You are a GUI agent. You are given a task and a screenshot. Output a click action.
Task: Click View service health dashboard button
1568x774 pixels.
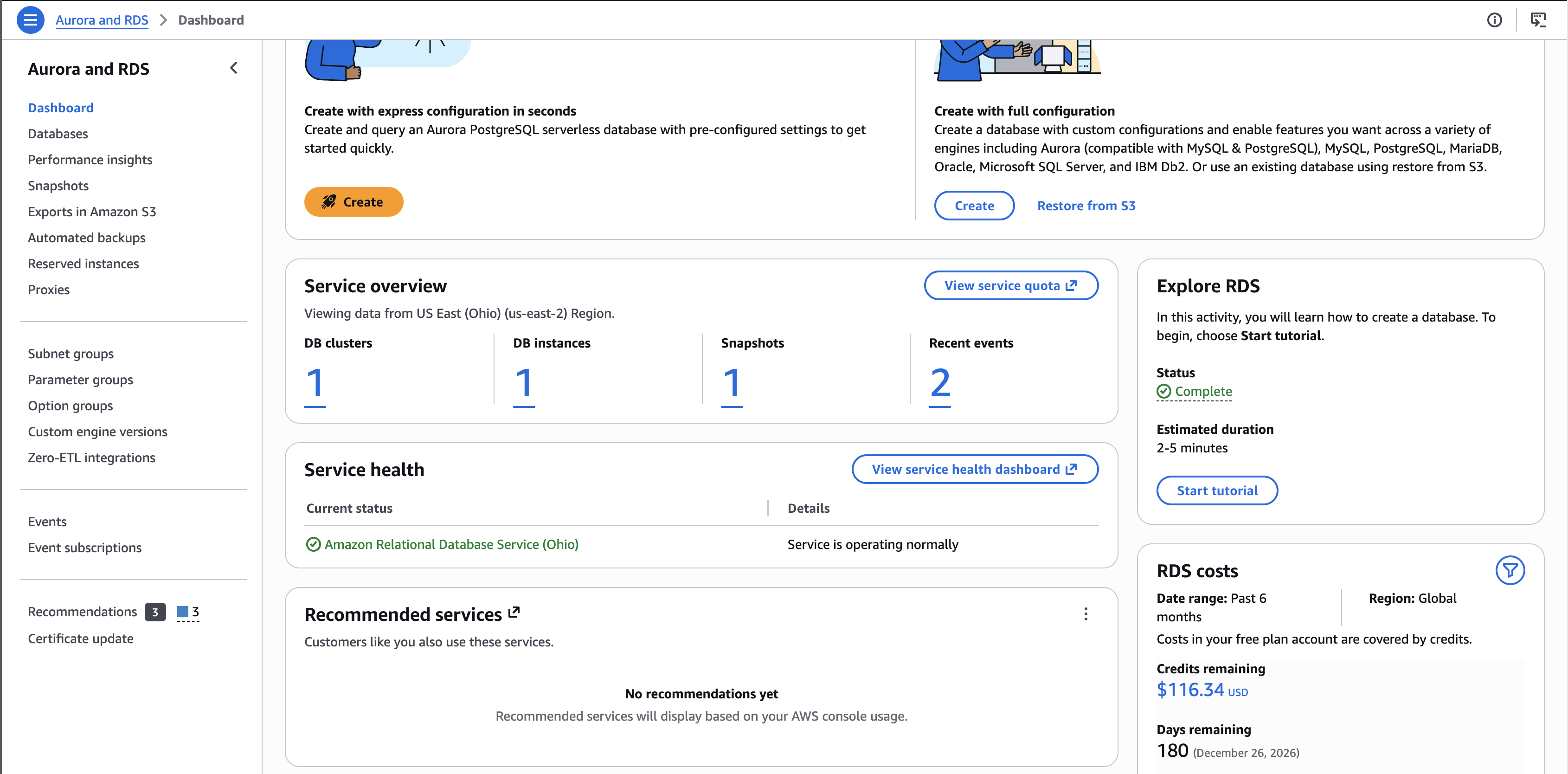[x=975, y=470]
